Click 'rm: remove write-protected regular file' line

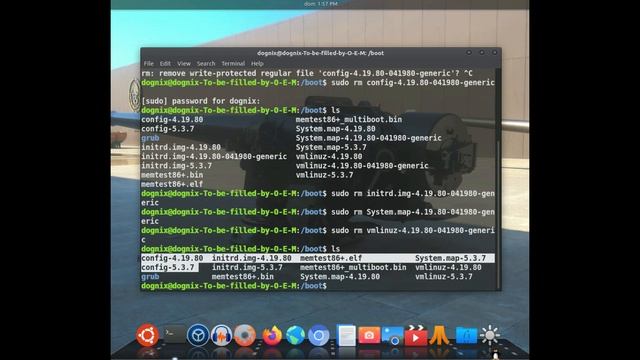[307, 73]
